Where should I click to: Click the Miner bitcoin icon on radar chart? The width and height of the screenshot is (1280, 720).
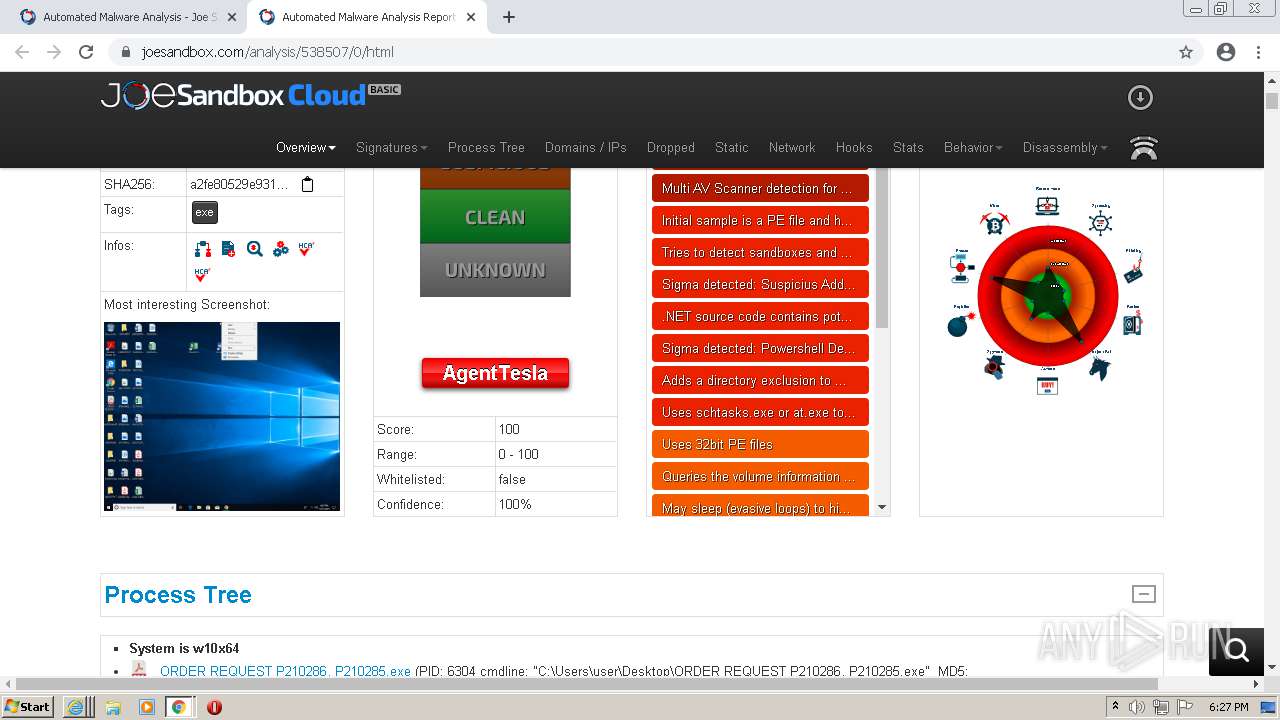995,222
